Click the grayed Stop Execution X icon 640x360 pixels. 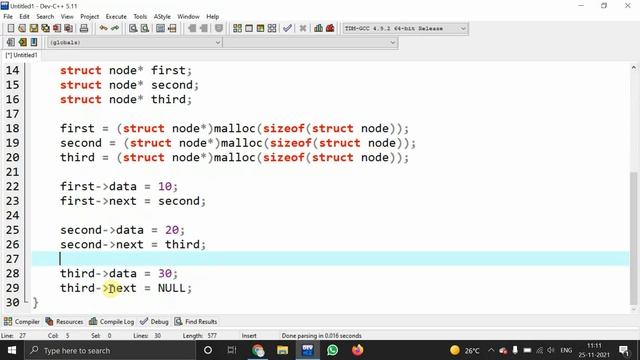[303, 28]
